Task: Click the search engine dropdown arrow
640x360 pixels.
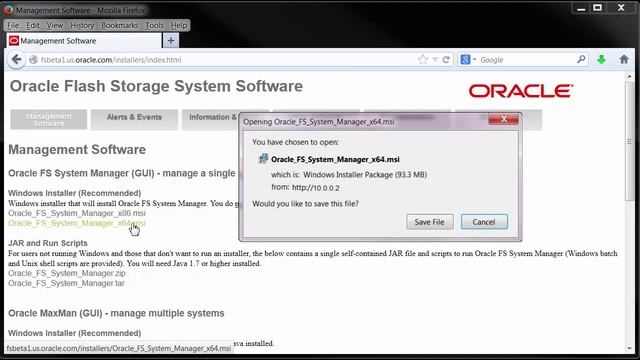Action: click(474, 60)
